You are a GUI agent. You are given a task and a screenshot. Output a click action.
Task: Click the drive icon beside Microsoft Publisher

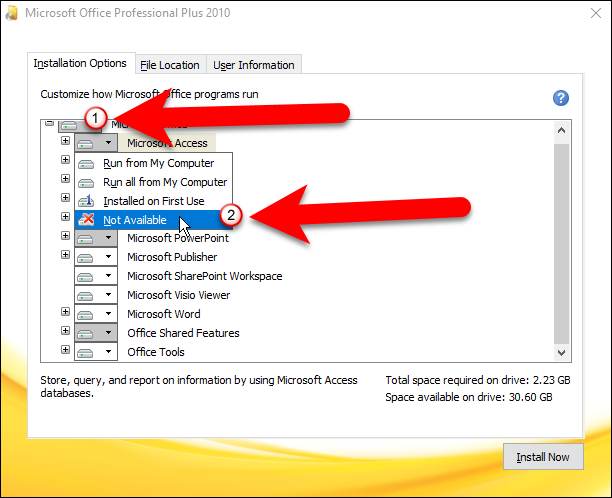pyautogui.click(x=85, y=258)
